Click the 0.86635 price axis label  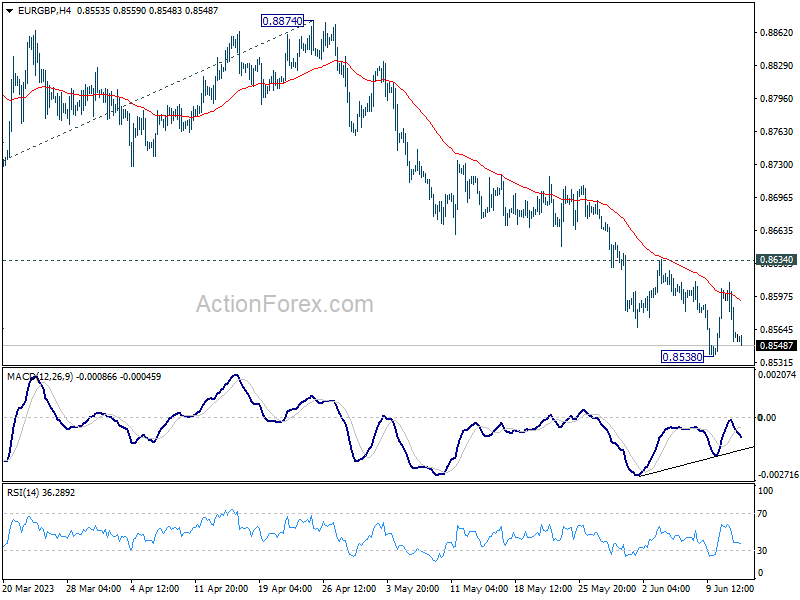coord(777,231)
